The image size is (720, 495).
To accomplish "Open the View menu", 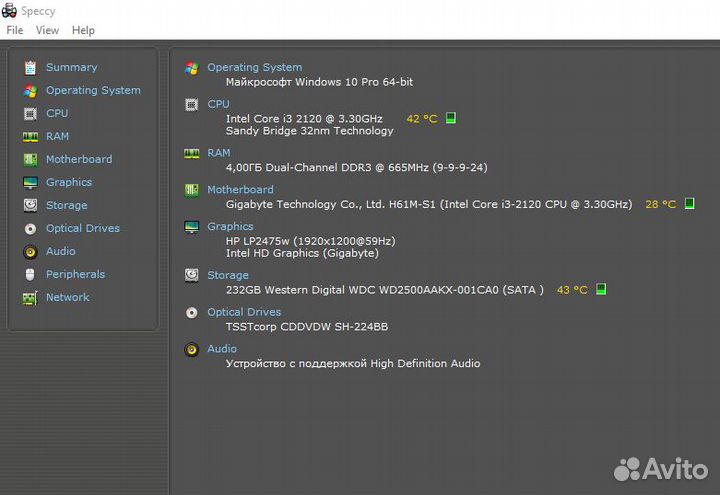I will pos(47,30).
